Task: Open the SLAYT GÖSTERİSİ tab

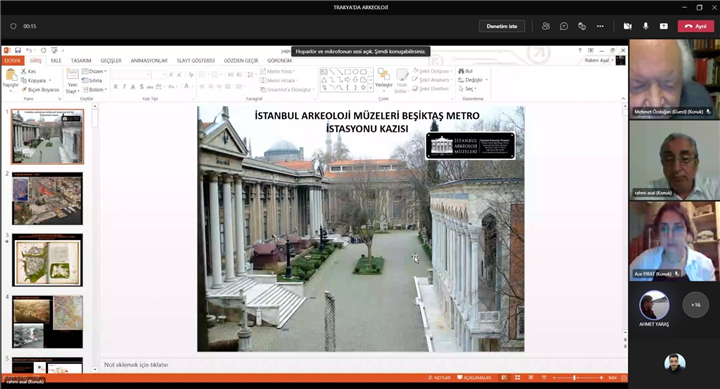Action: click(196, 61)
